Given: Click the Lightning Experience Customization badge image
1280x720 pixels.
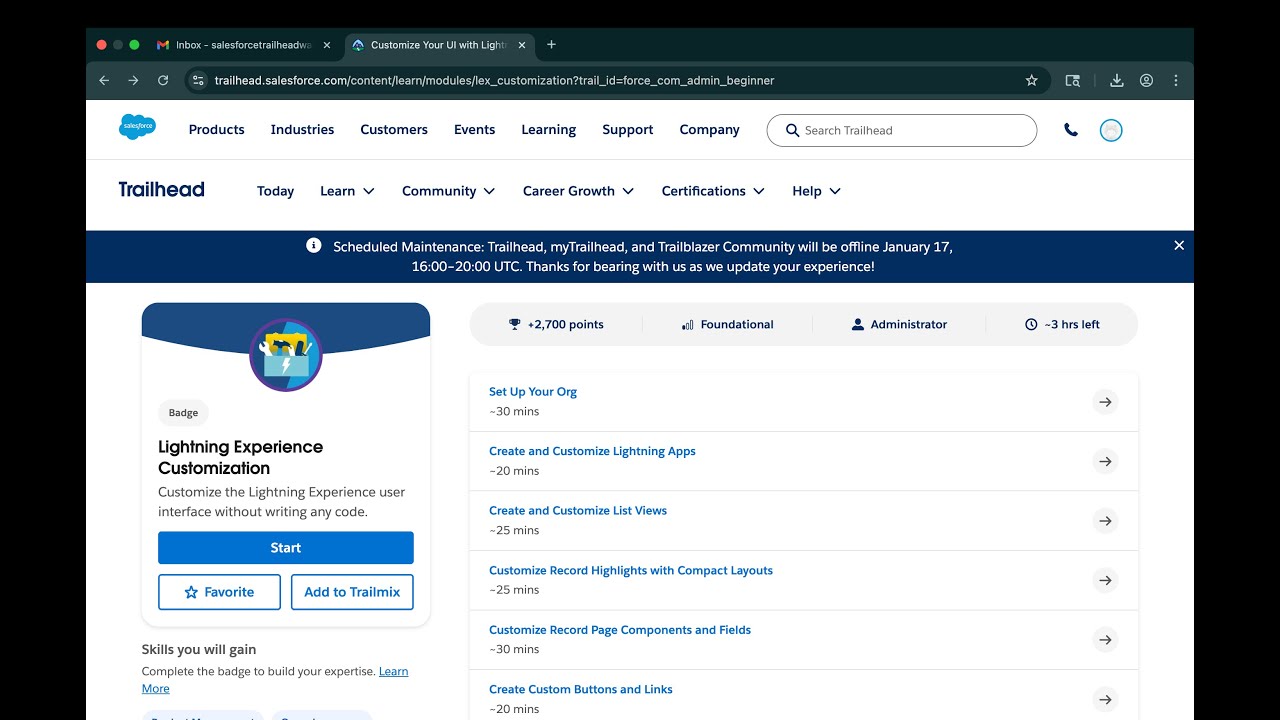Looking at the screenshot, I should point(286,355).
